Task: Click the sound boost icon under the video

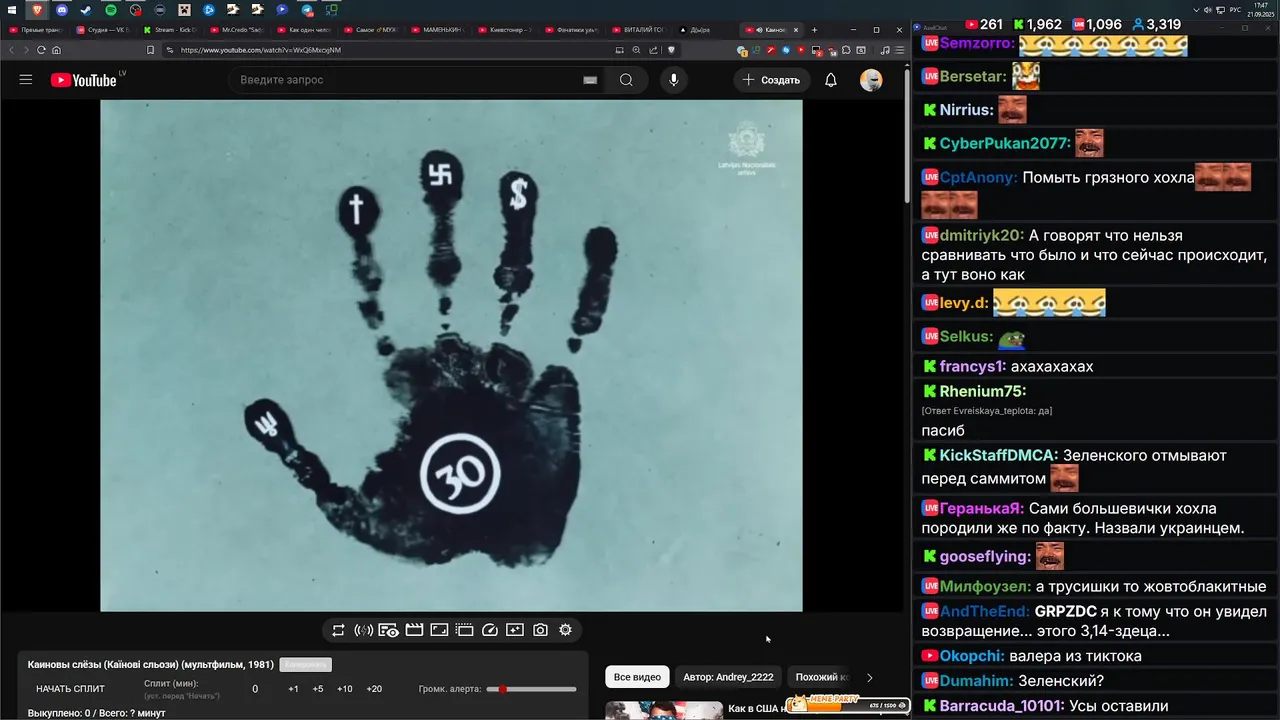Action: (363, 630)
